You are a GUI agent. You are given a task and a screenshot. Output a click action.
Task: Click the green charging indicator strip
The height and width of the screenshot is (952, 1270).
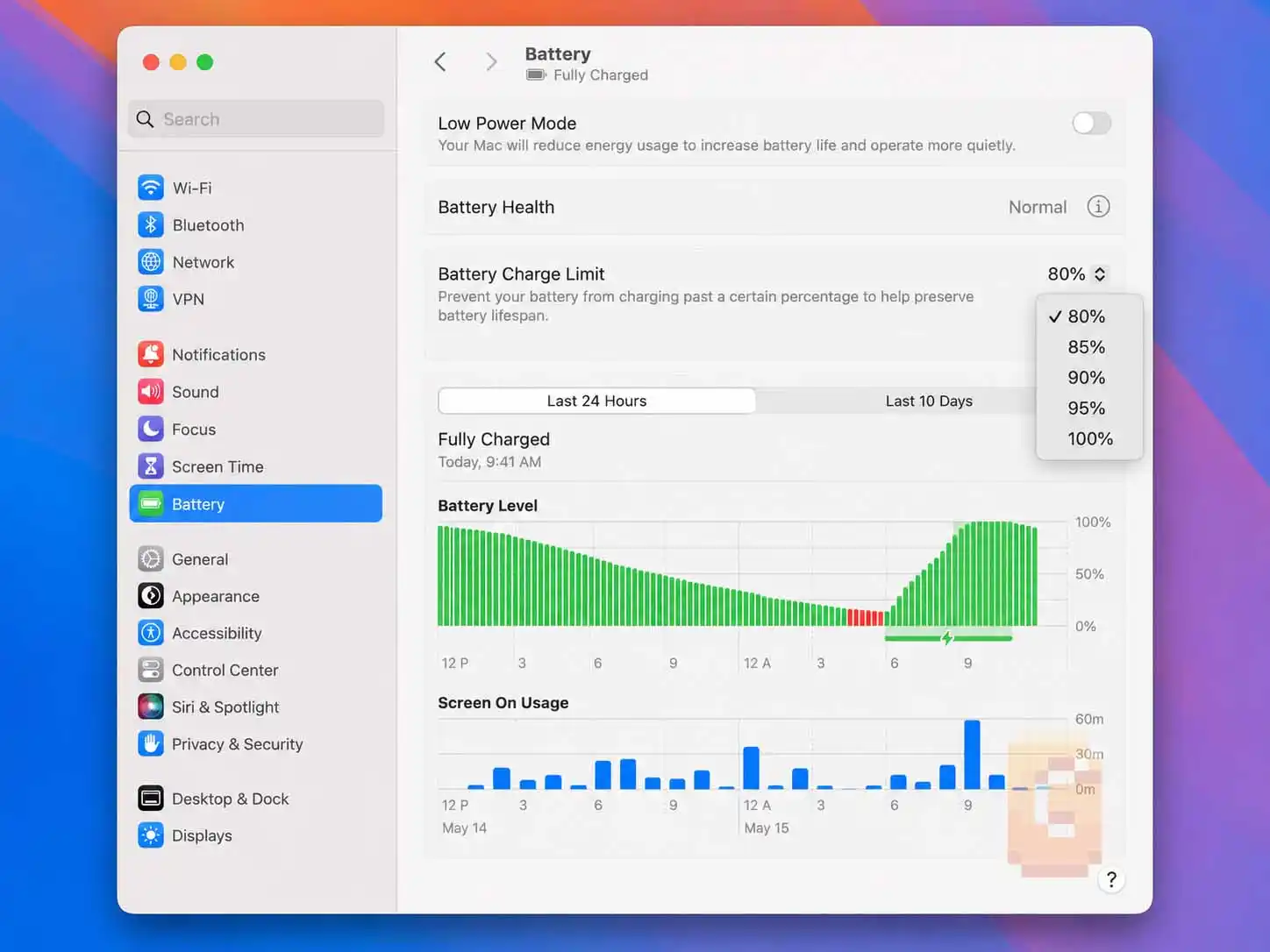[x=948, y=638]
